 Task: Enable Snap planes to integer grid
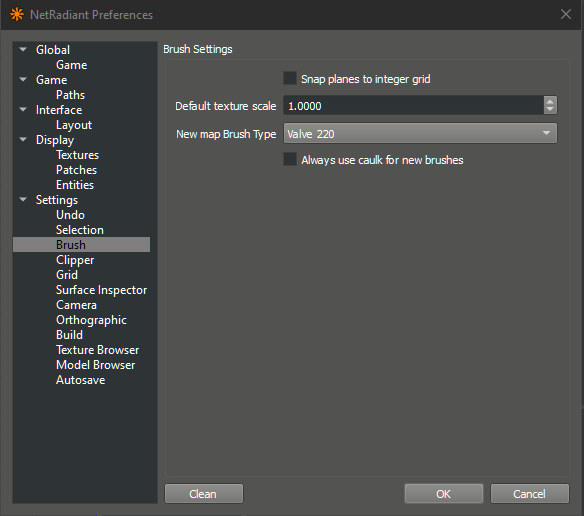point(290,79)
